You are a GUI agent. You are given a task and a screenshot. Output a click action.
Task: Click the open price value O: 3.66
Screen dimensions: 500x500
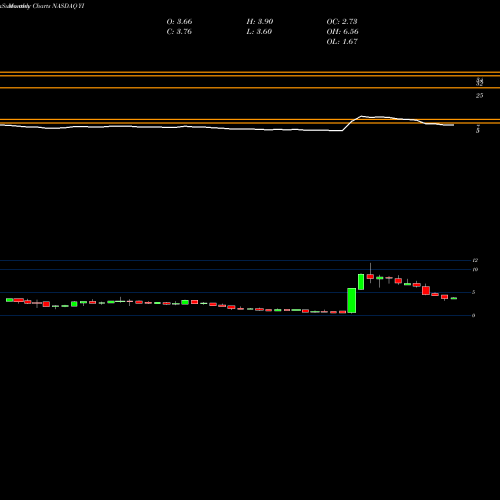[x=179, y=22]
